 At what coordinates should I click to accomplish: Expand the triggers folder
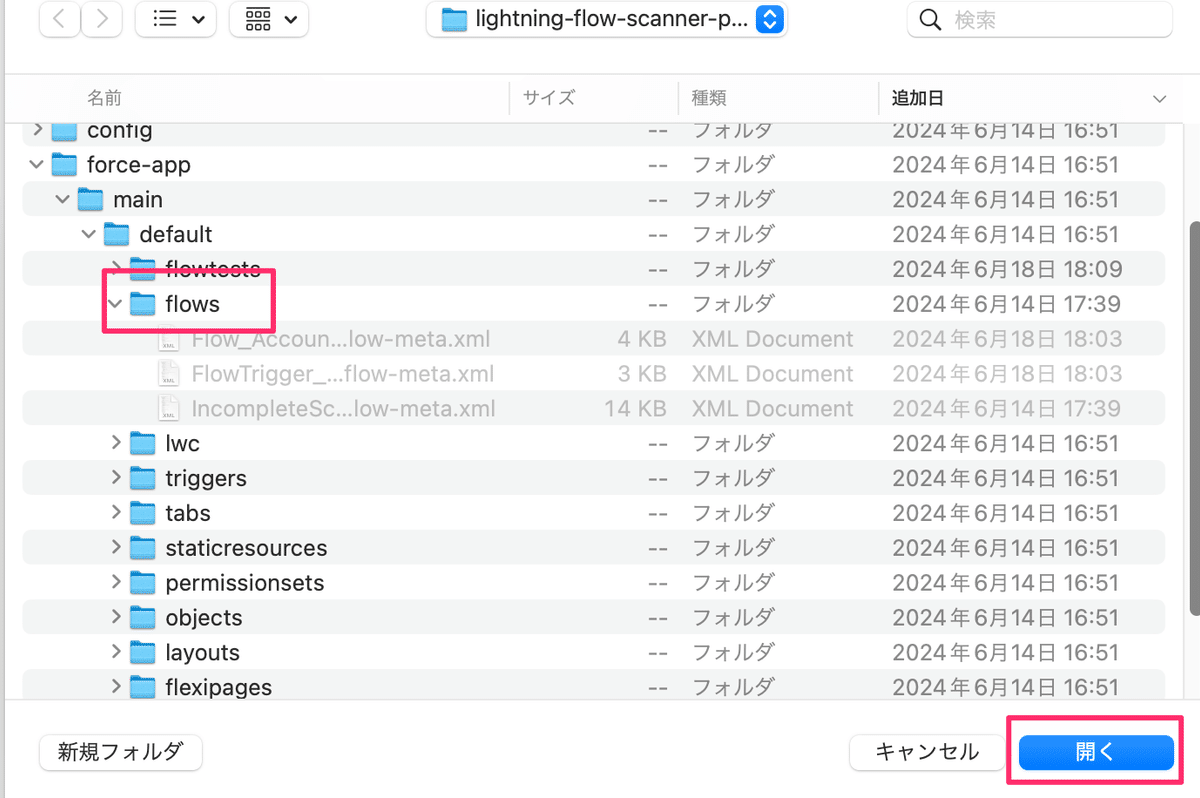point(115,477)
